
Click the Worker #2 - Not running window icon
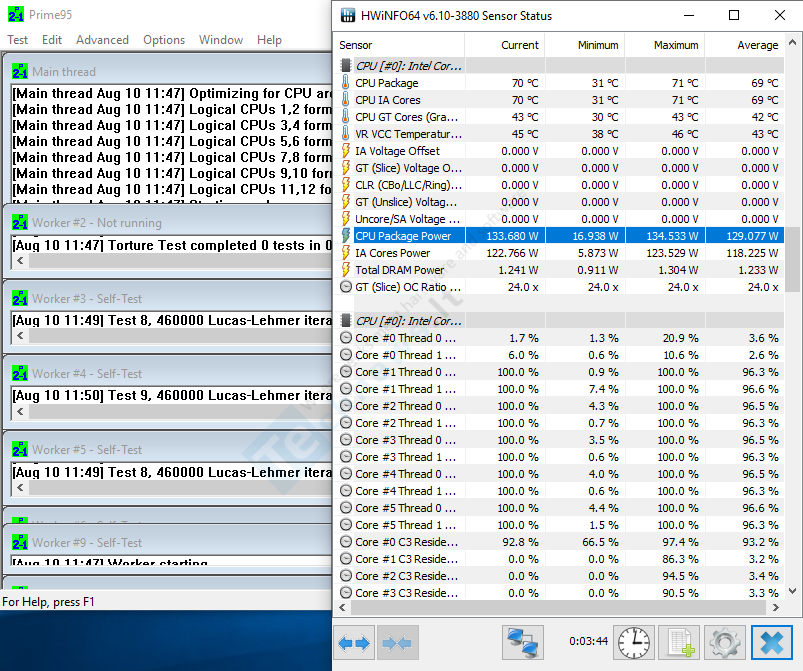click(19, 222)
